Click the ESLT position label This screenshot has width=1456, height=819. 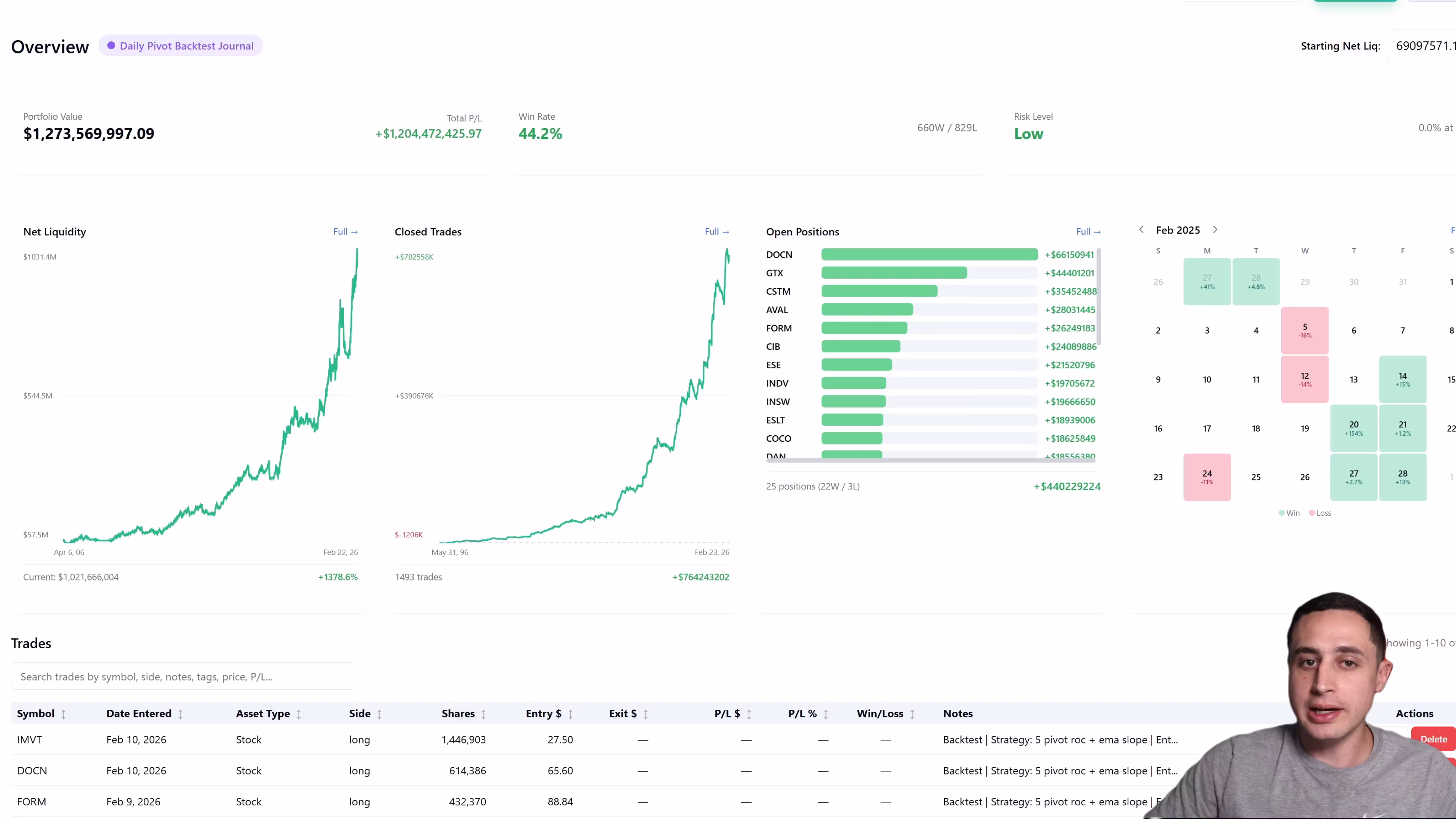pyautogui.click(x=775, y=420)
